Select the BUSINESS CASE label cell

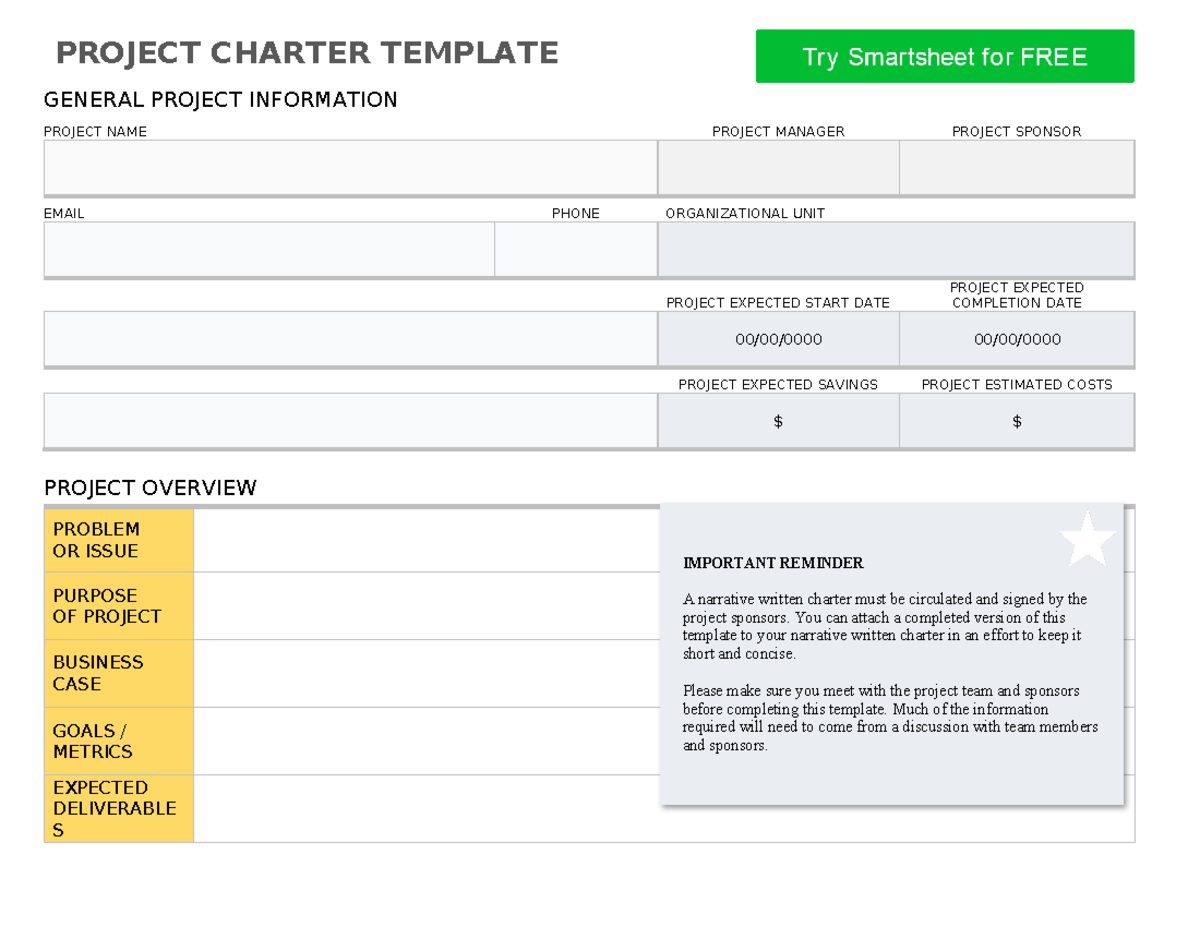click(x=117, y=673)
